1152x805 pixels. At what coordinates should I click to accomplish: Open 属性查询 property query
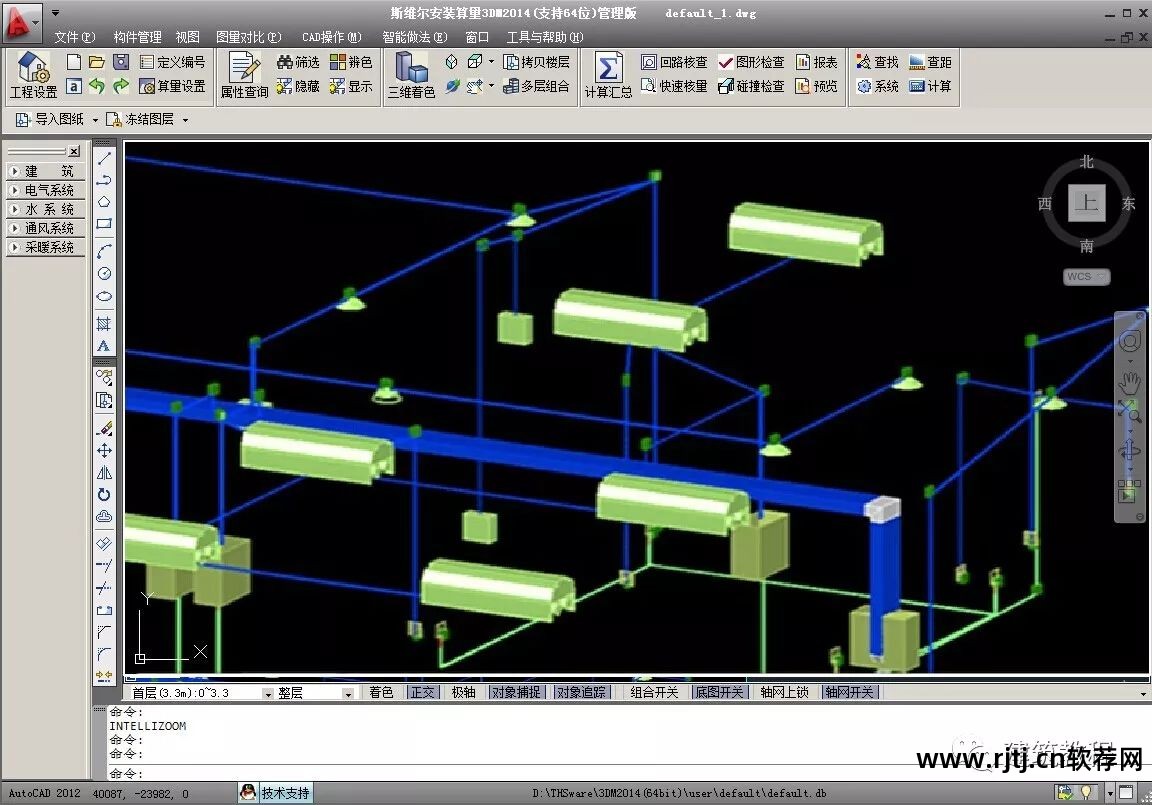pyautogui.click(x=245, y=76)
